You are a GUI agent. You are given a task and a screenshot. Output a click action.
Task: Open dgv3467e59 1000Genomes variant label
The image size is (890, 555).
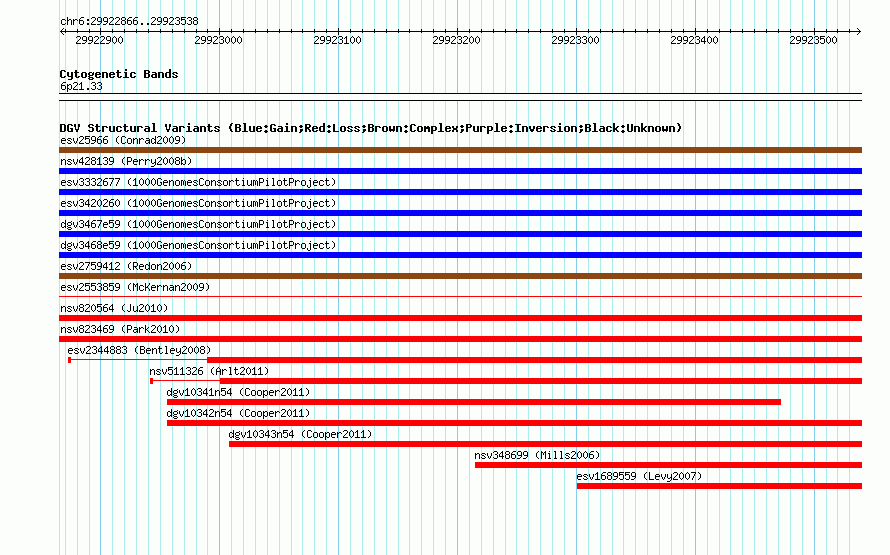(x=198, y=224)
